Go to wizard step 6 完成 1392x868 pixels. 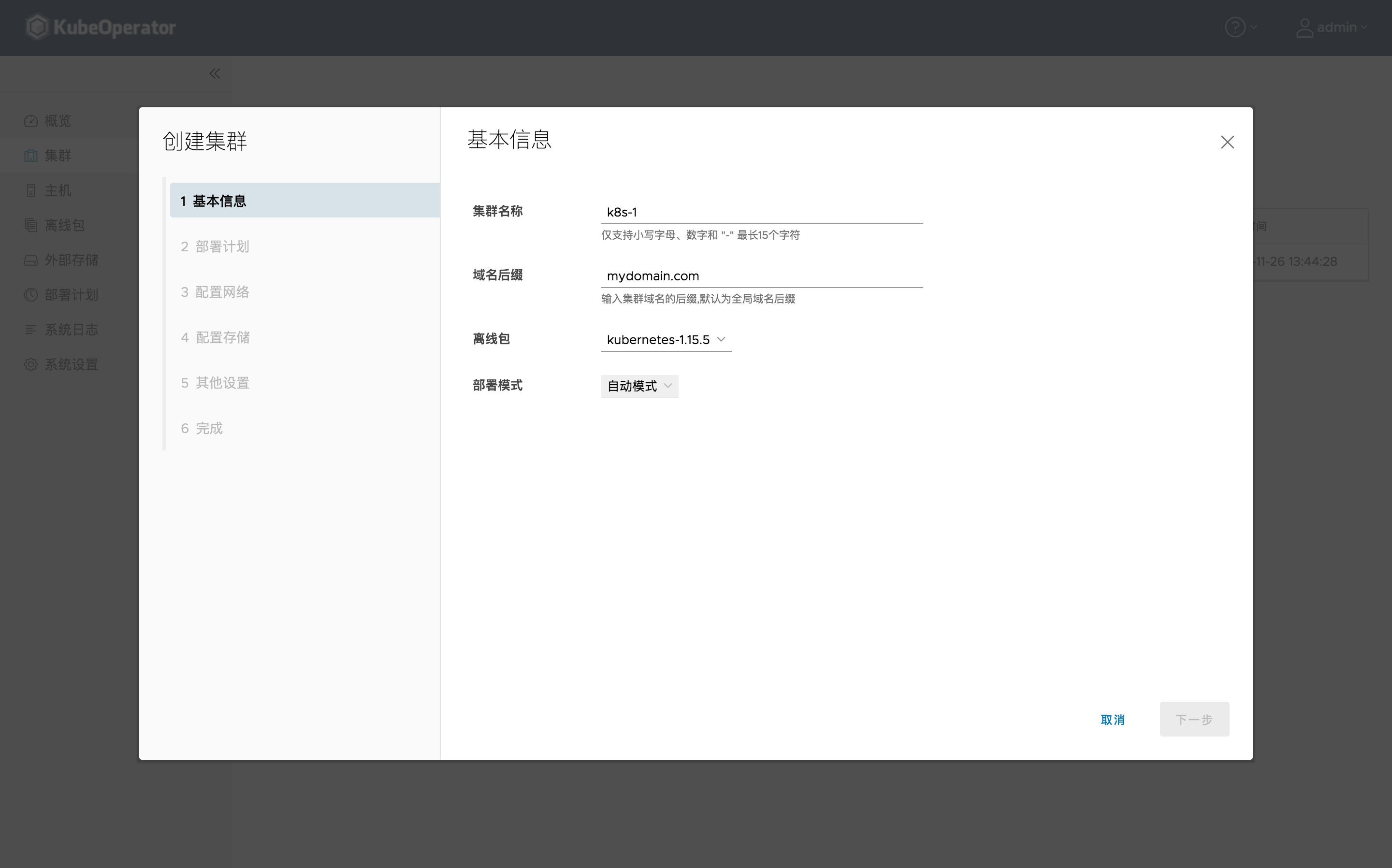click(305, 428)
